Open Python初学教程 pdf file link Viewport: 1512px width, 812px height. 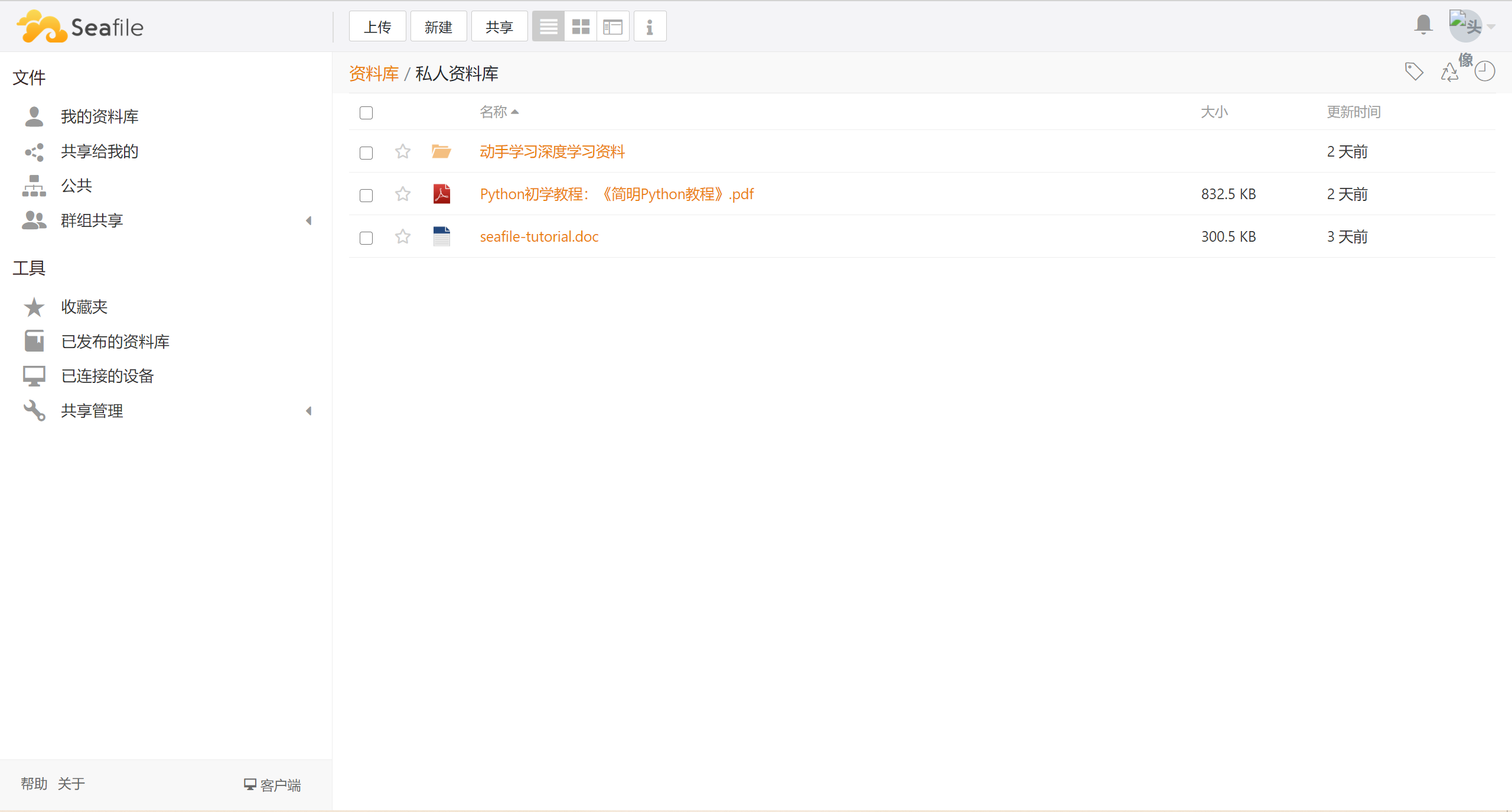(617, 194)
